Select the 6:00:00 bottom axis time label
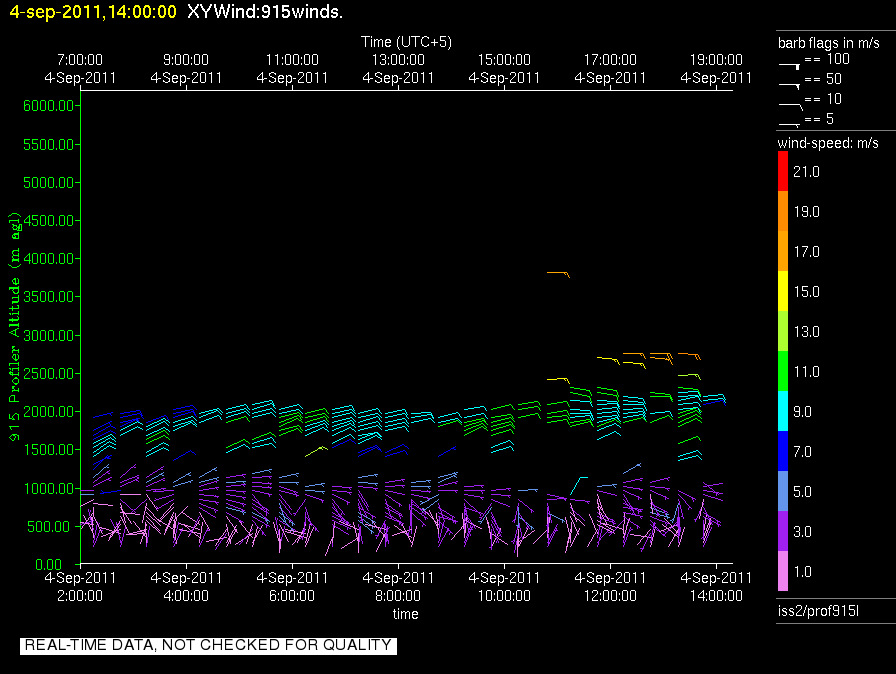Viewport: 896px width, 674px height. click(x=292, y=596)
